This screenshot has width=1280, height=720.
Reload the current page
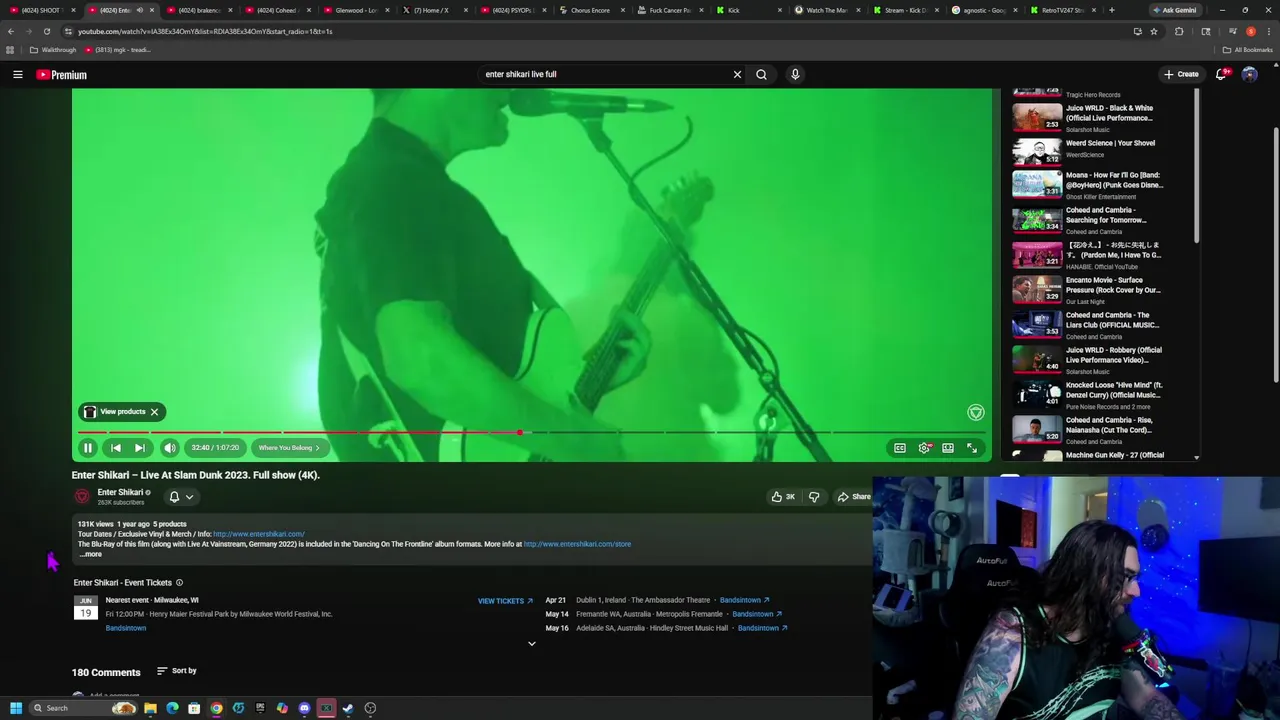pyautogui.click(x=46, y=31)
